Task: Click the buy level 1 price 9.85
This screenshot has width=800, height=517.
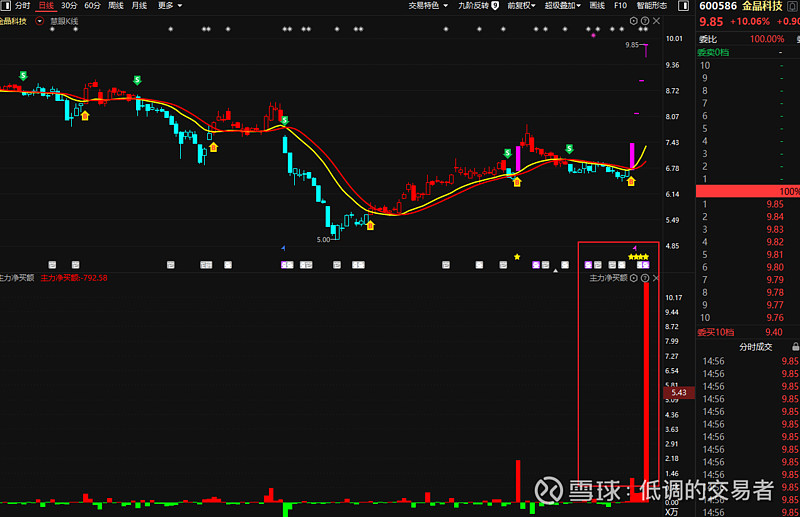Action: point(774,204)
